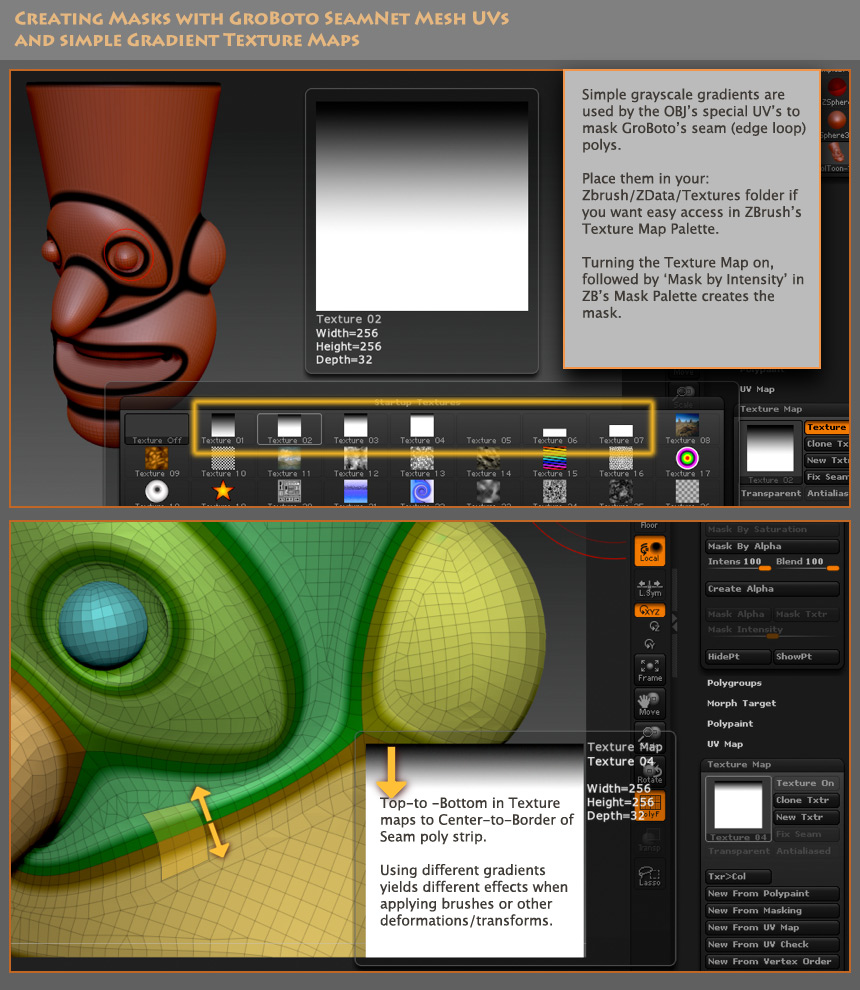Toggle Transparent in the top texture panel

(x=771, y=493)
